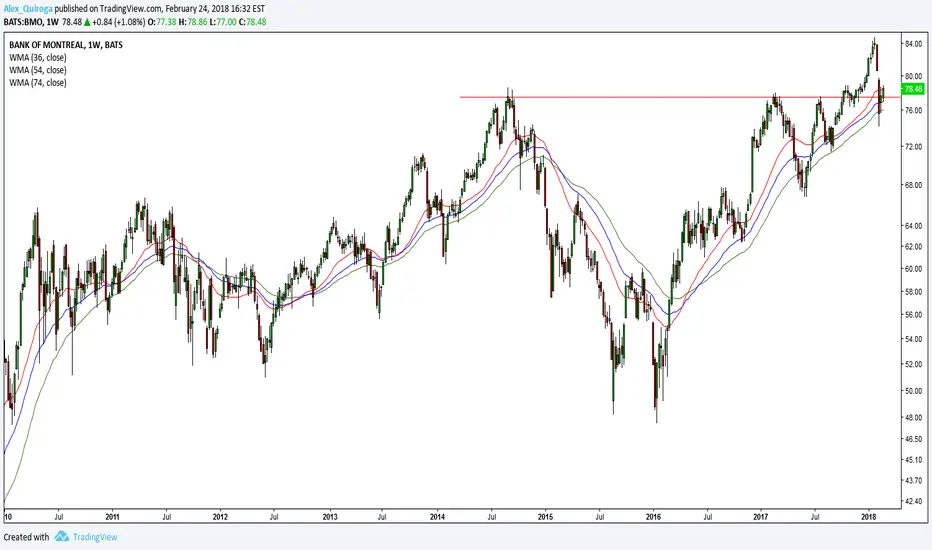Click the 72.00 price axis label
The width and height of the screenshot is (932, 550).
pyautogui.click(x=913, y=146)
